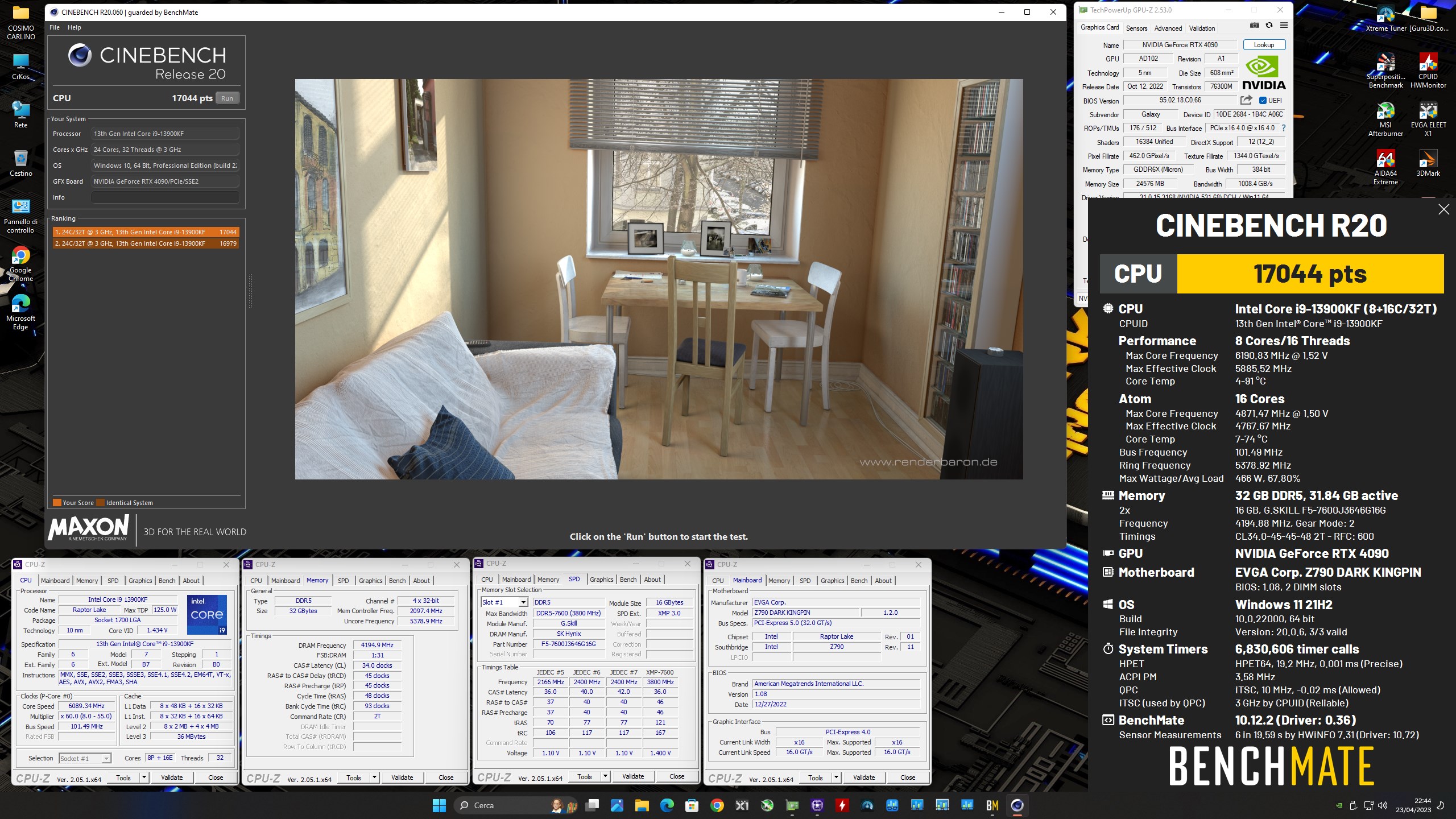This screenshot has height=819, width=1456.
Task: Open About tab in CPU-Z Mainboard window
Action: pos(883,581)
